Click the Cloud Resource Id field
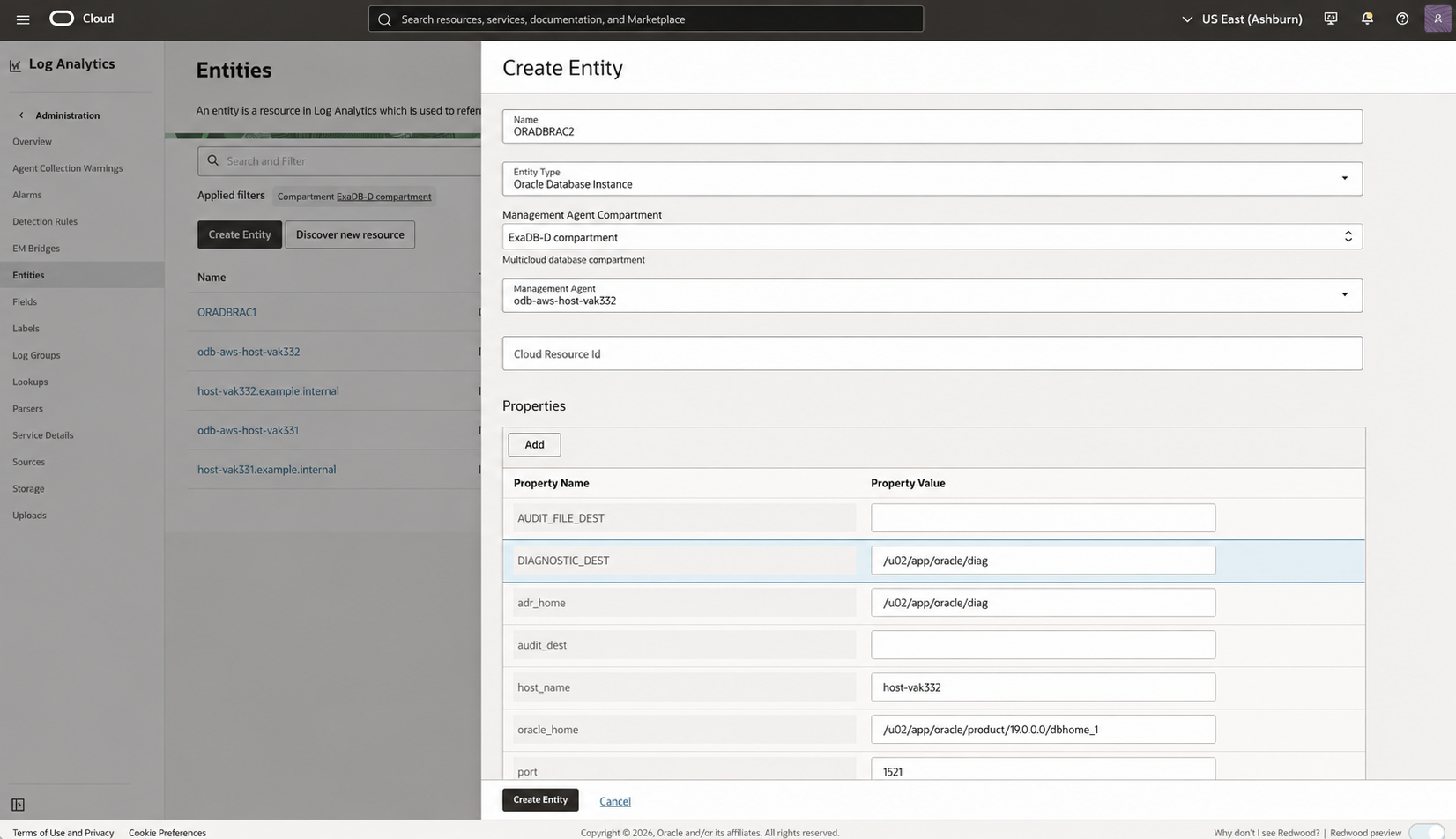Screen dimensions: 1456x839 coord(932,353)
